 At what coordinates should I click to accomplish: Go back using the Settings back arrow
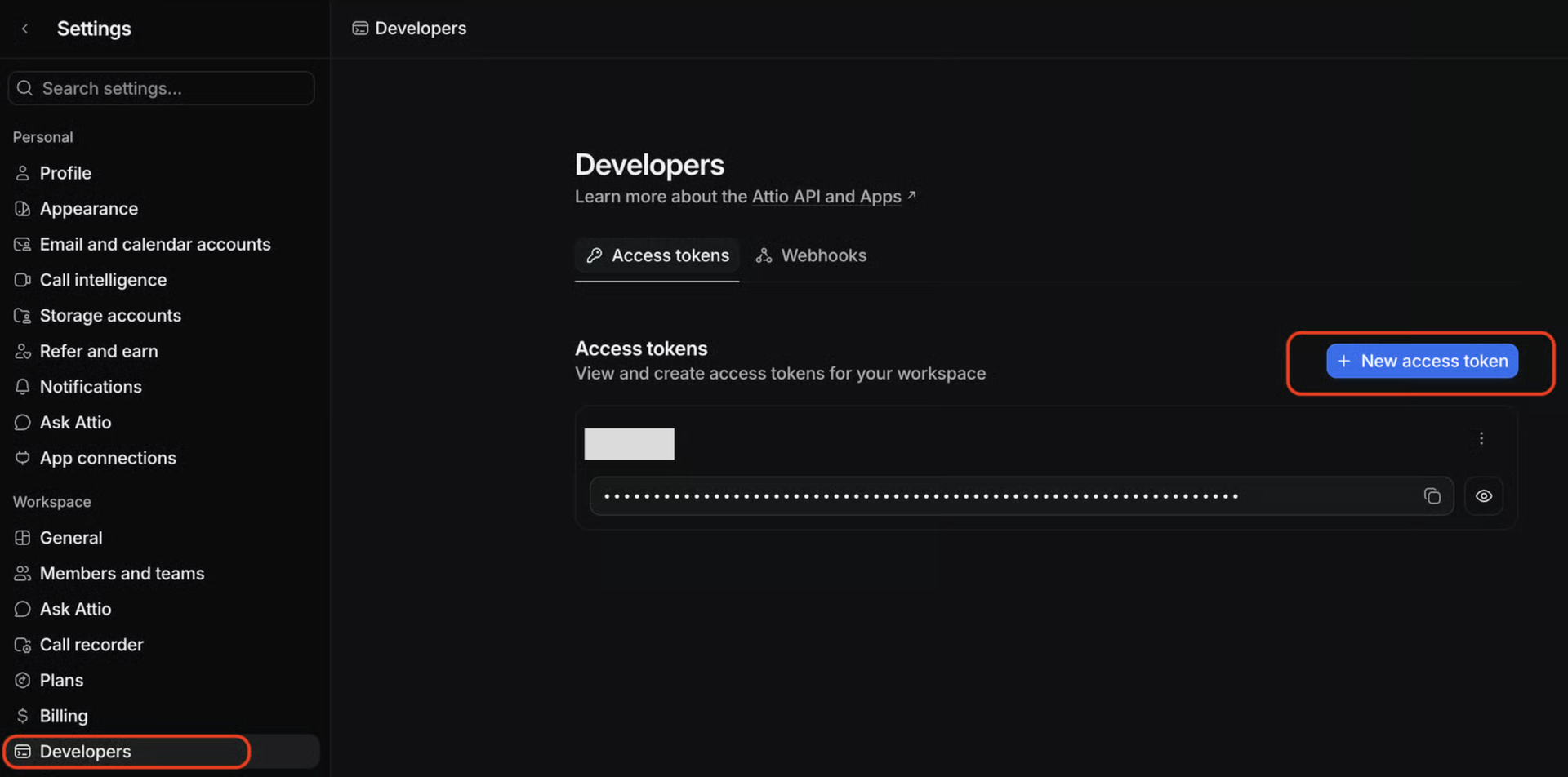24,29
